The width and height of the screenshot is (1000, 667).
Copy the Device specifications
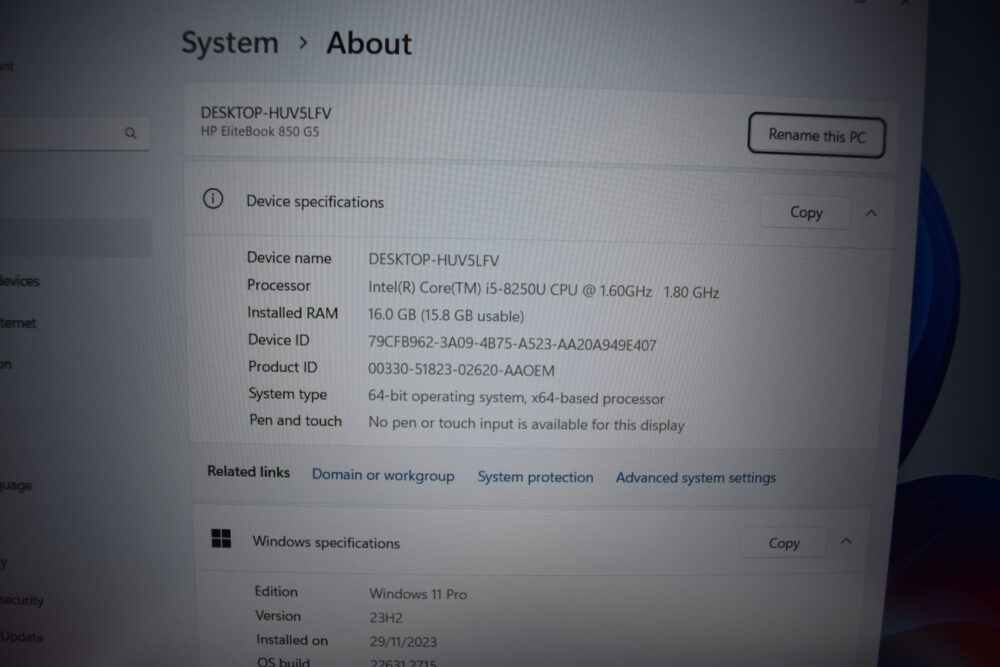tap(806, 212)
